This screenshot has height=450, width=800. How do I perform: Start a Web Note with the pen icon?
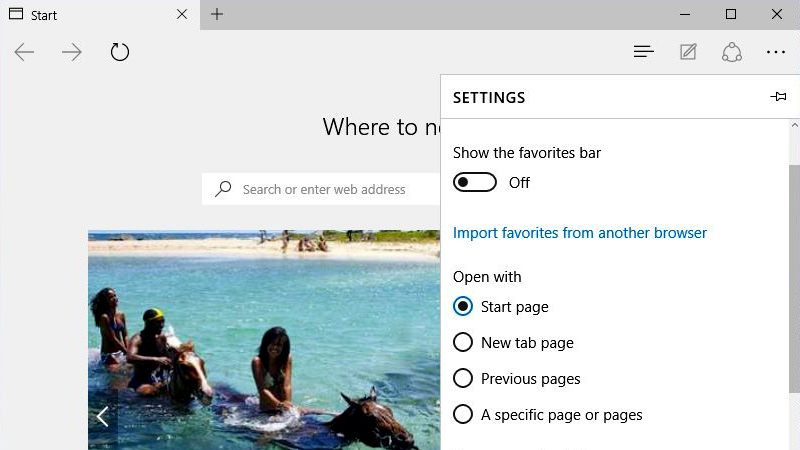(688, 52)
